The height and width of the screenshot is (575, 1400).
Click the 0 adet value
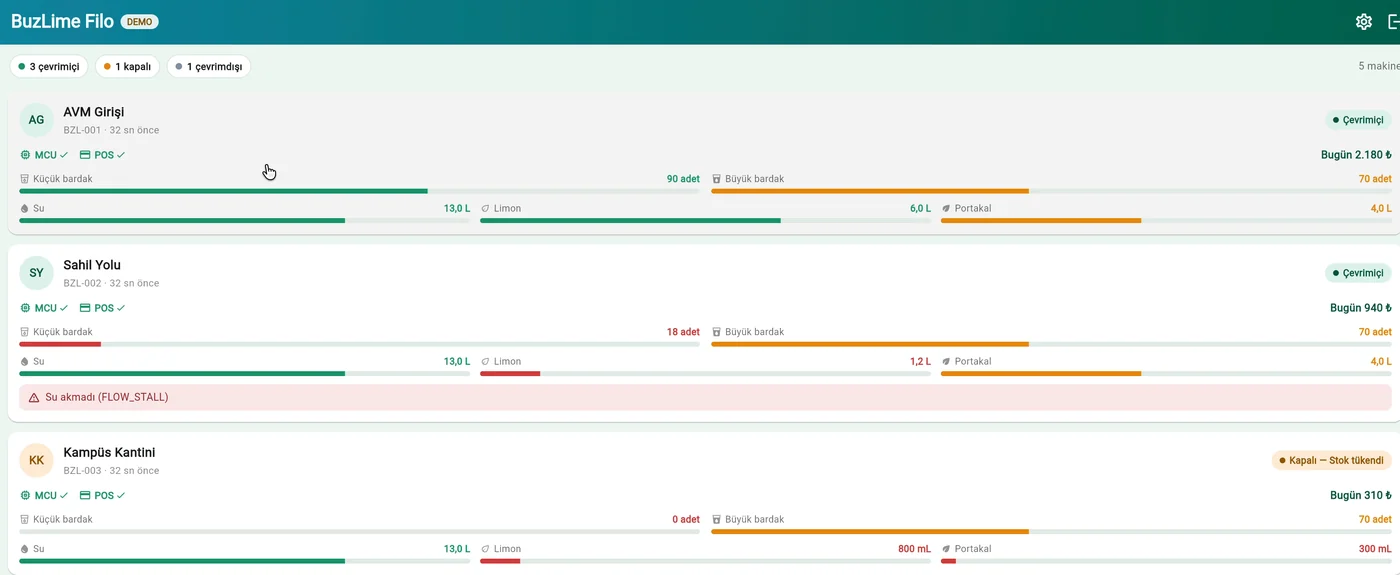pos(686,519)
